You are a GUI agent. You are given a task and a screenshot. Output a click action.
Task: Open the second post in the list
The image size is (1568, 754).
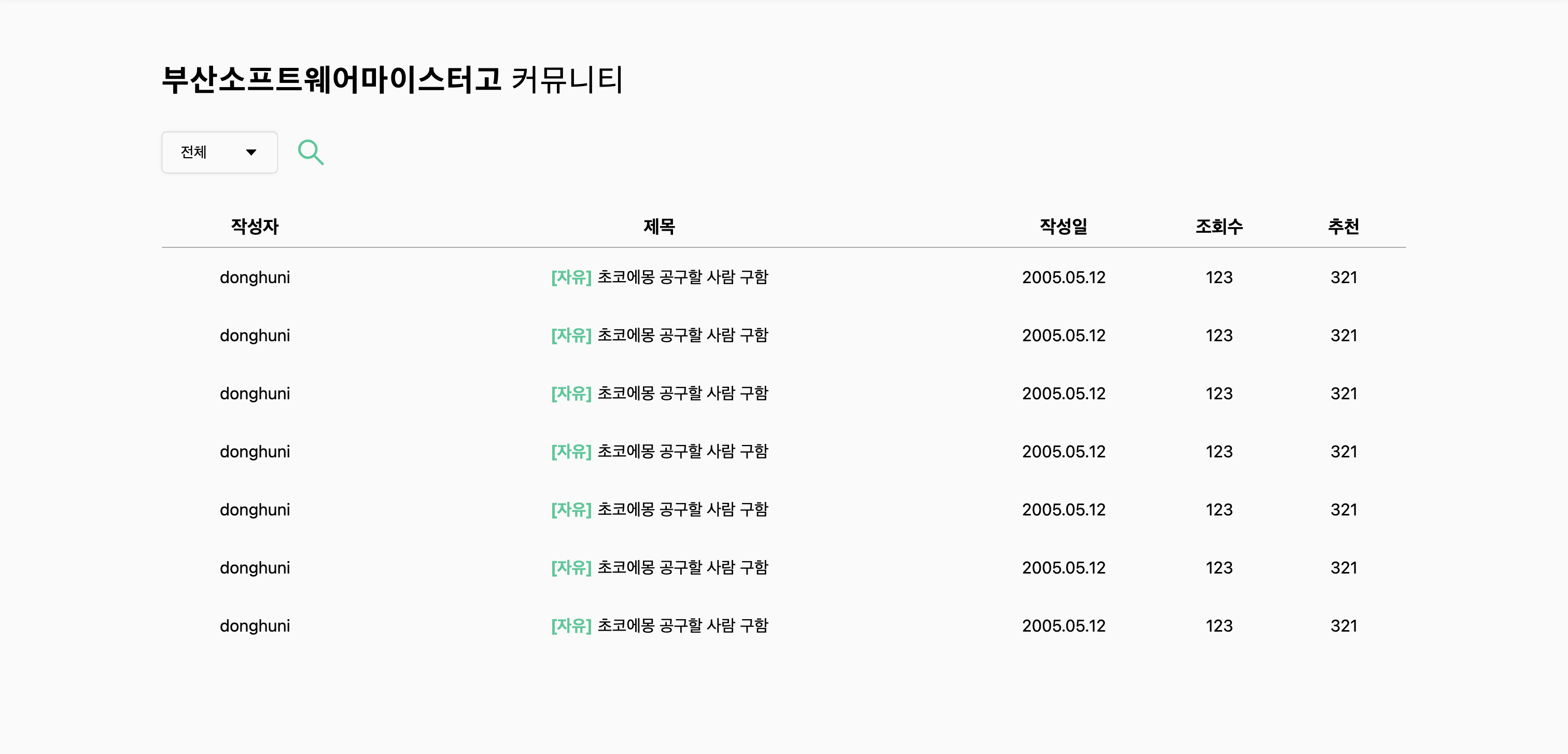tap(682, 336)
